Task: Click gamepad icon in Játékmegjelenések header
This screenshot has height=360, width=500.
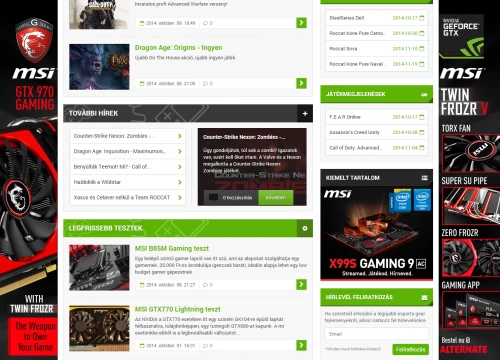Action: (x=424, y=95)
